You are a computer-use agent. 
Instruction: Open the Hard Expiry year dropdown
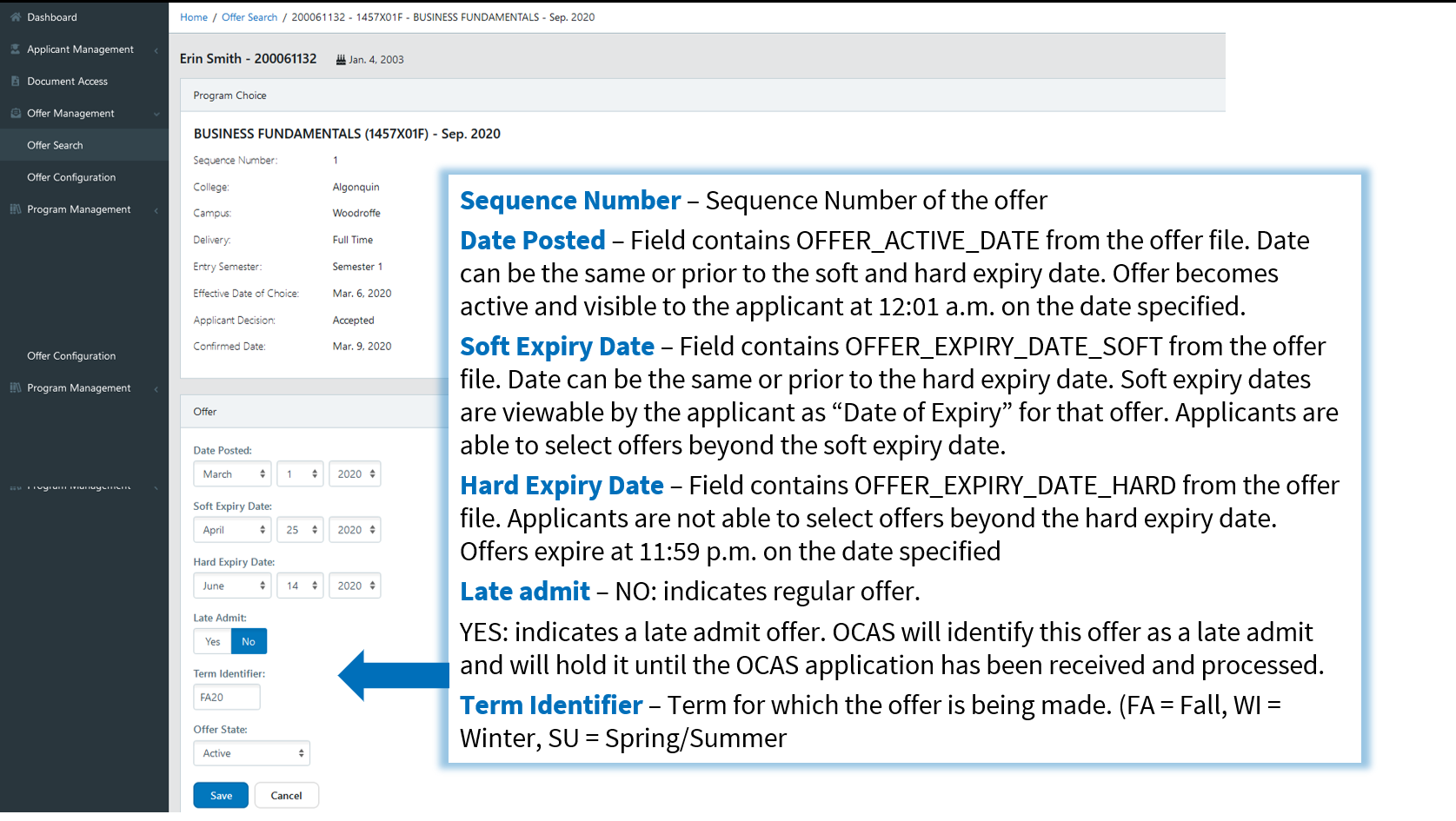coord(355,586)
